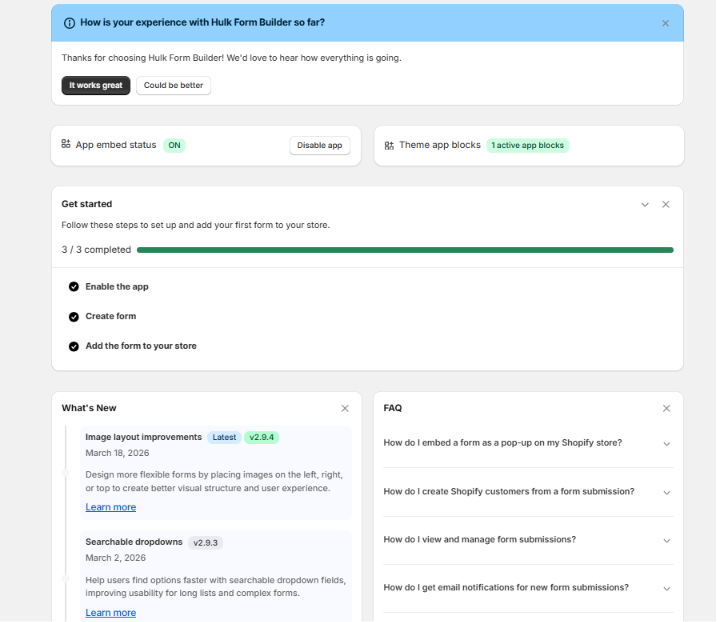Image resolution: width=717 pixels, height=622 pixels.
Task: Open the 'Enable the app' step
Action: point(117,287)
